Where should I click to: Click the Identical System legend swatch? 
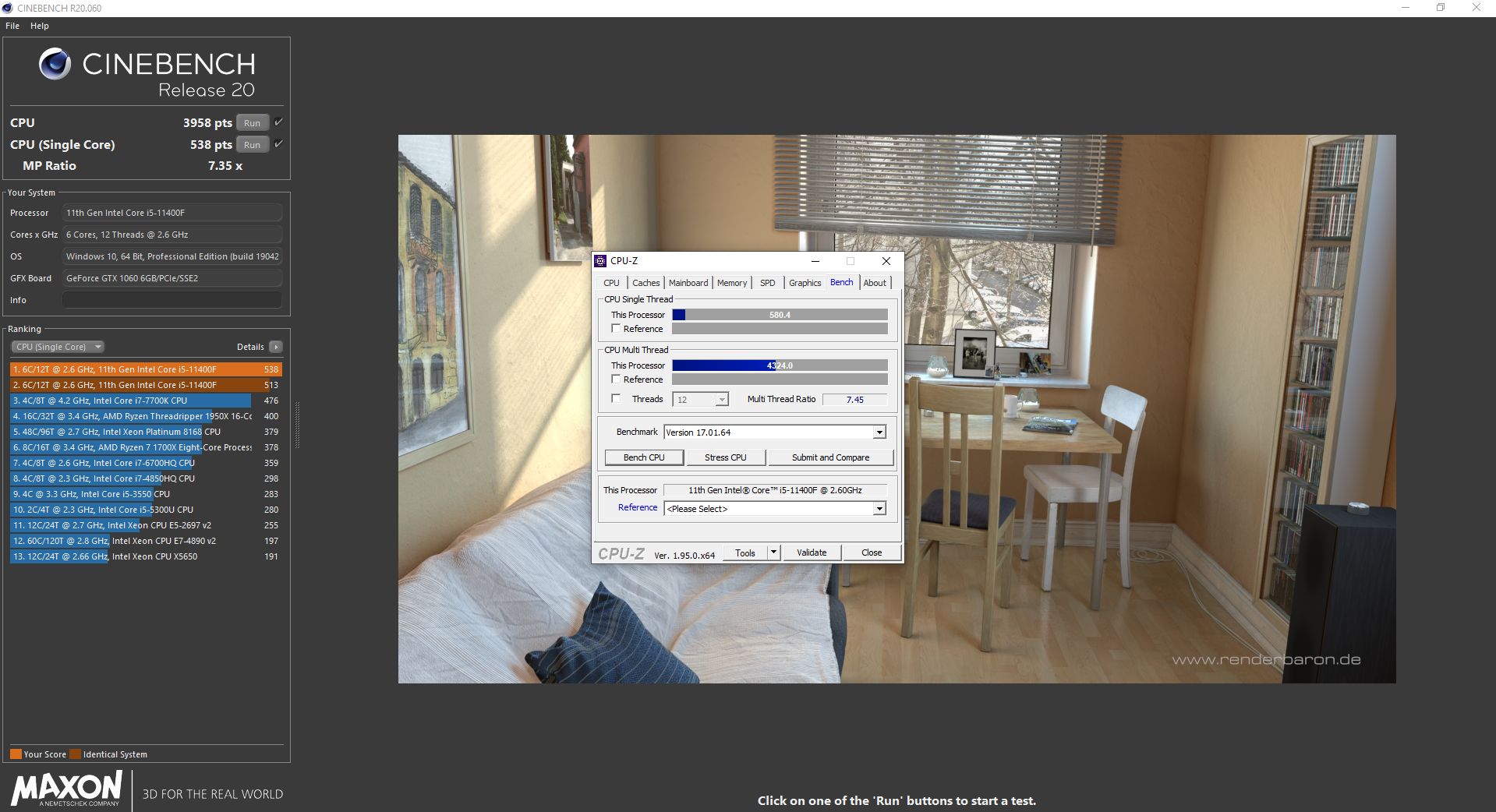(x=75, y=754)
